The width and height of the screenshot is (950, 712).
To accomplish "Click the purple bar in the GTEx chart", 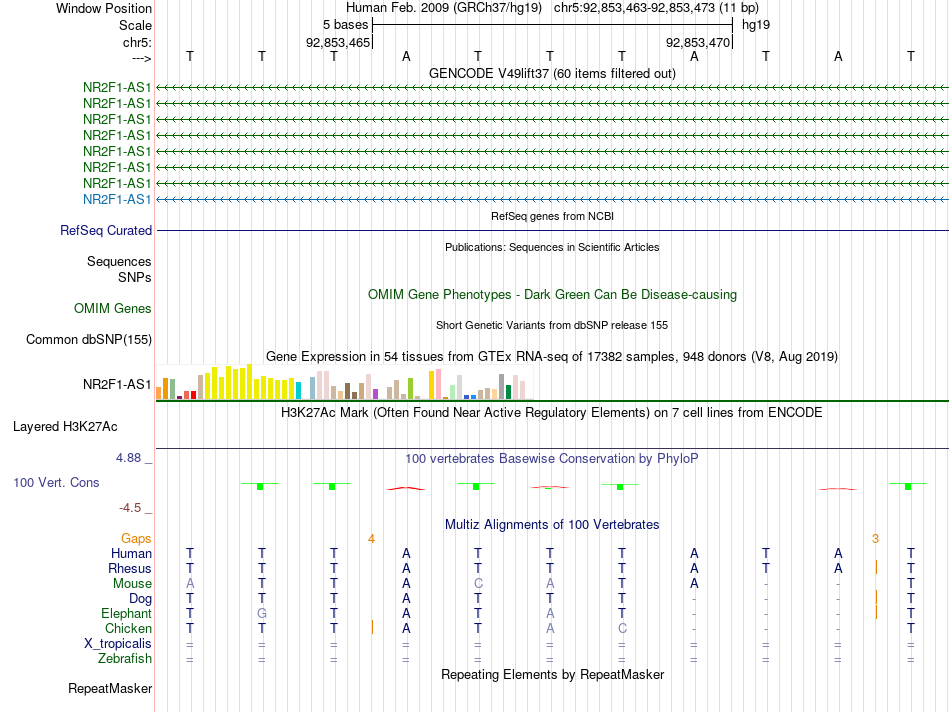I will click(x=376, y=394).
